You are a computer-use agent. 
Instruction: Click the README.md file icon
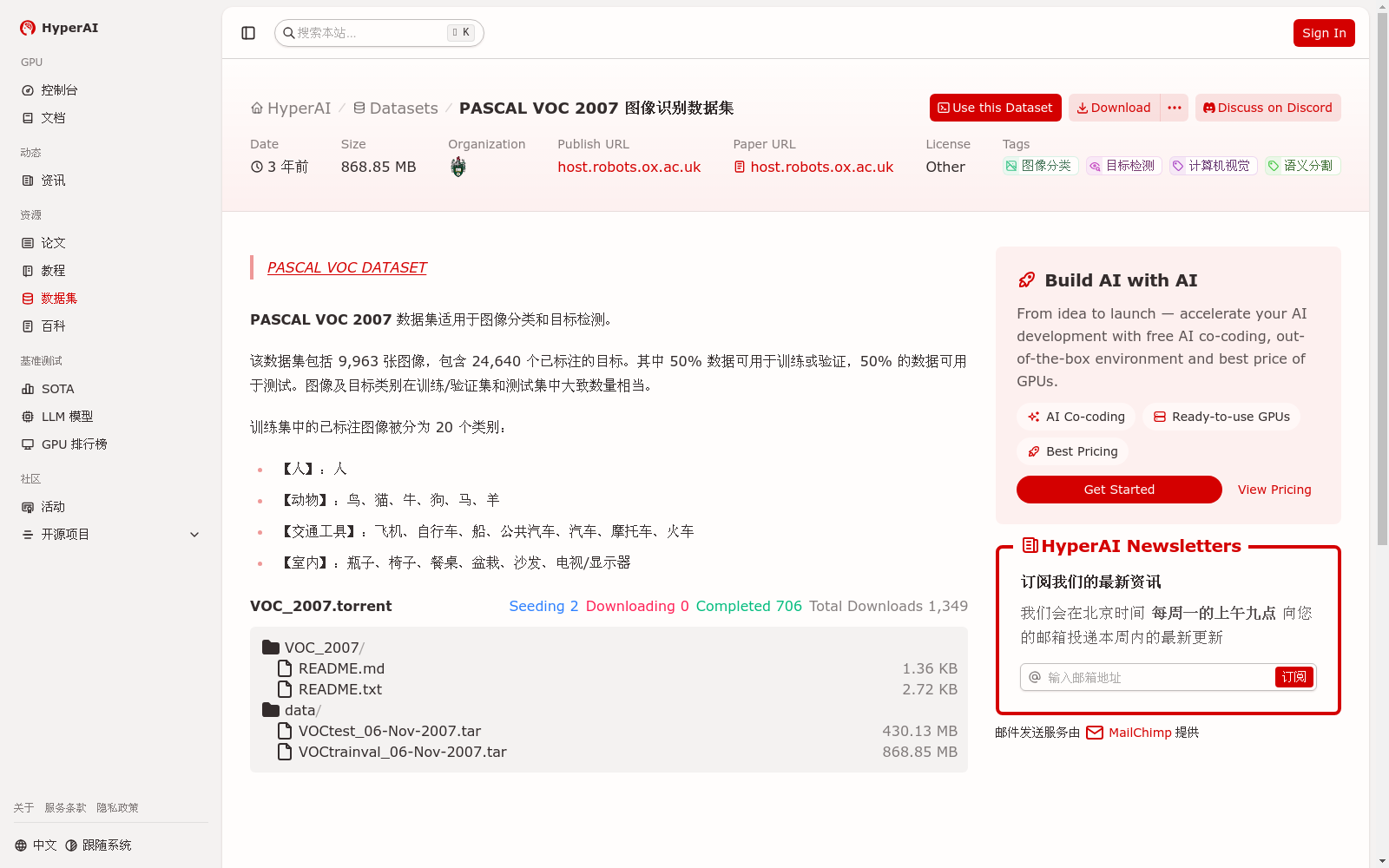[285, 668]
